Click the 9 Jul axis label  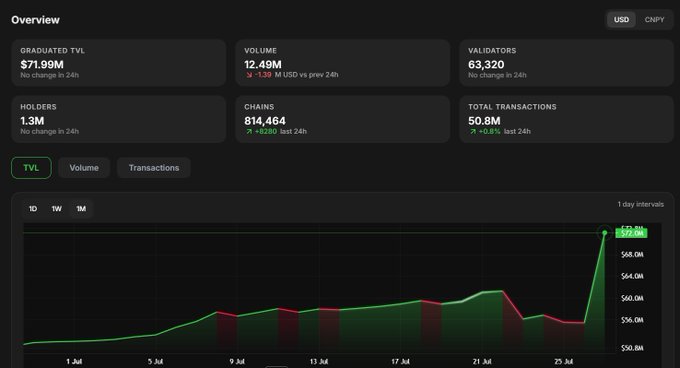pos(237,361)
